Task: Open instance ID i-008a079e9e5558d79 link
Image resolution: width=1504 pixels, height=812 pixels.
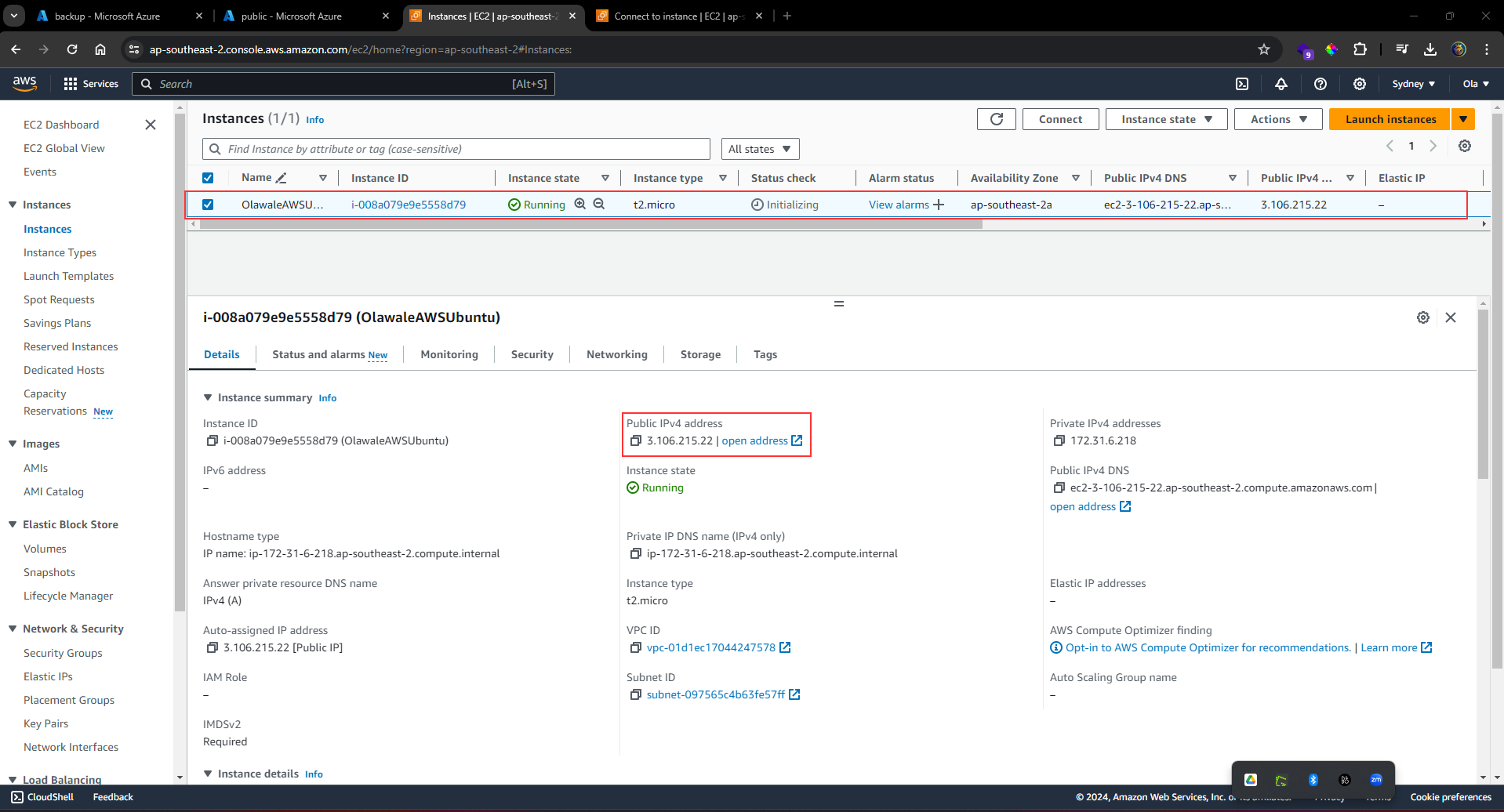Action: click(409, 205)
